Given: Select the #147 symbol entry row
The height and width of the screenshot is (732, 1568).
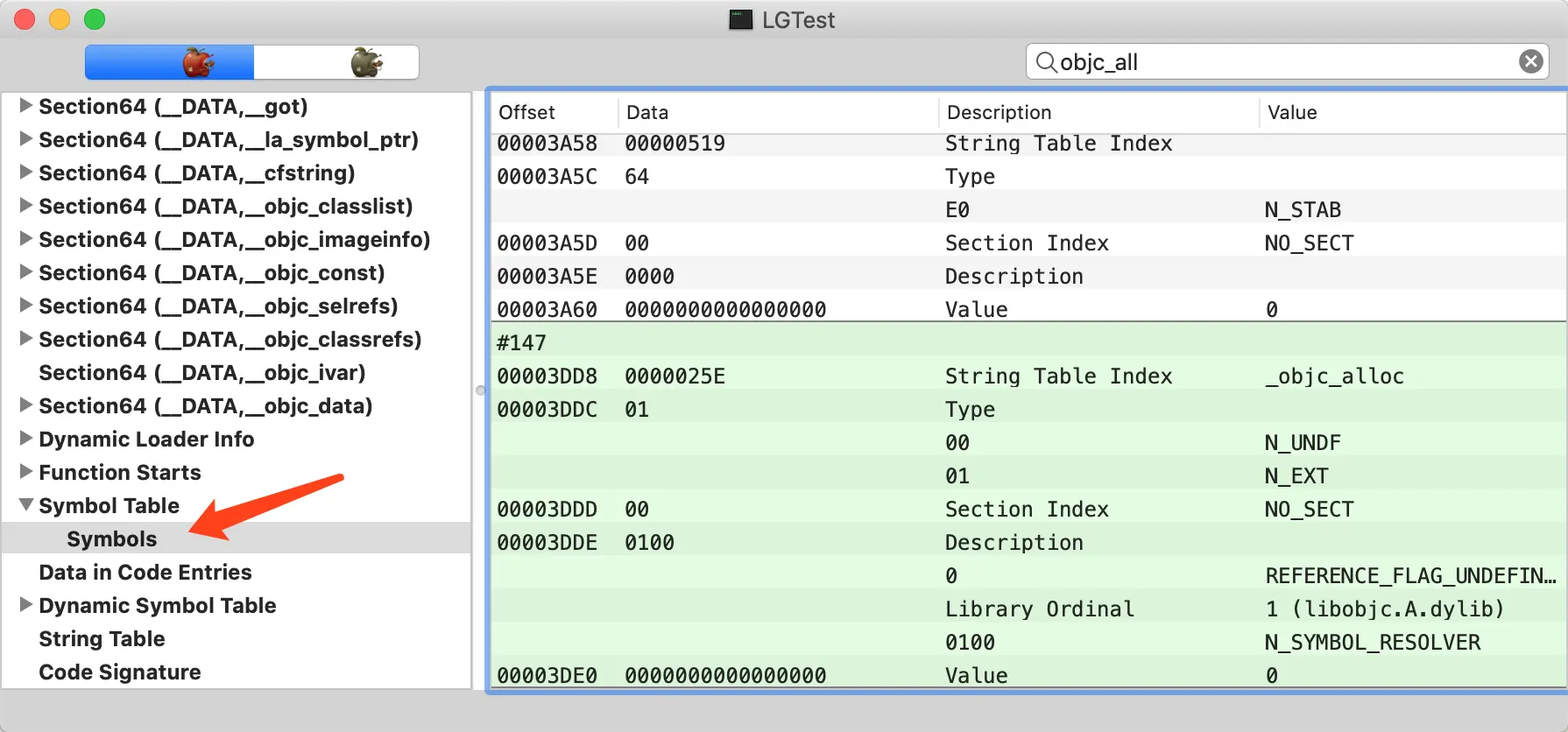Looking at the screenshot, I should (1028, 342).
